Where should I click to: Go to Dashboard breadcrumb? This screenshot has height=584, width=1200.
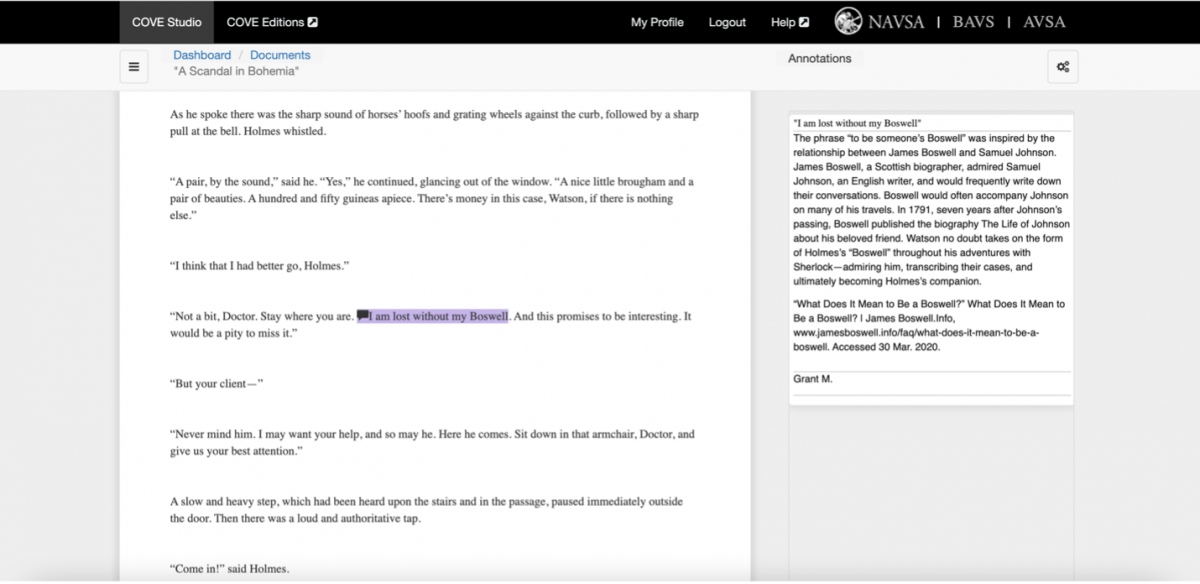click(202, 55)
